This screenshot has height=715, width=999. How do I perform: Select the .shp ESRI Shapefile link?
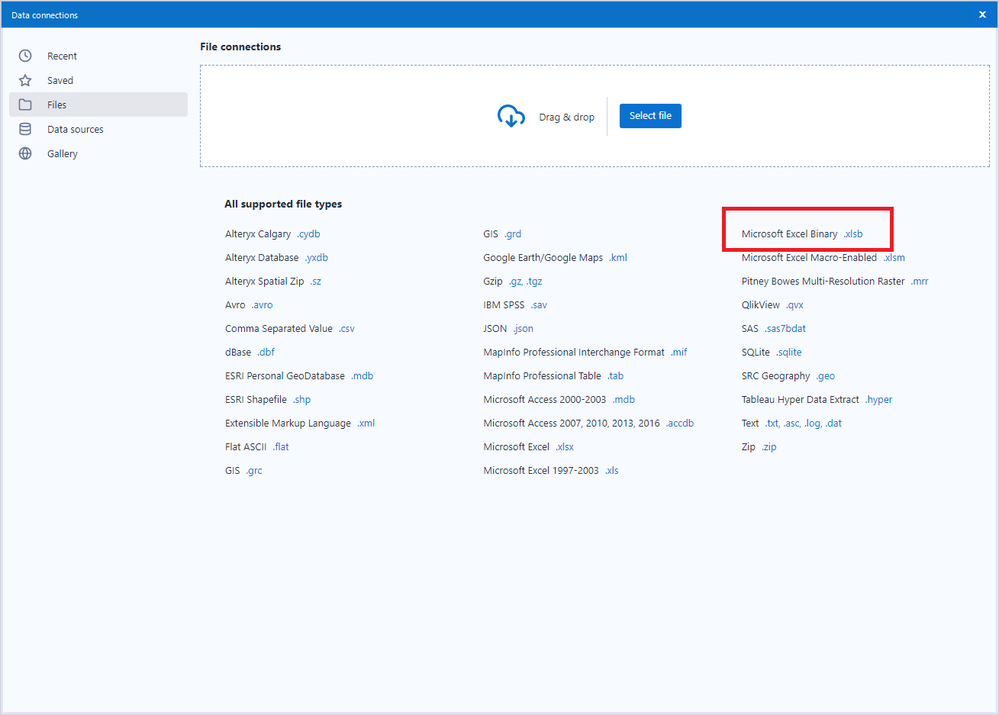(x=301, y=400)
